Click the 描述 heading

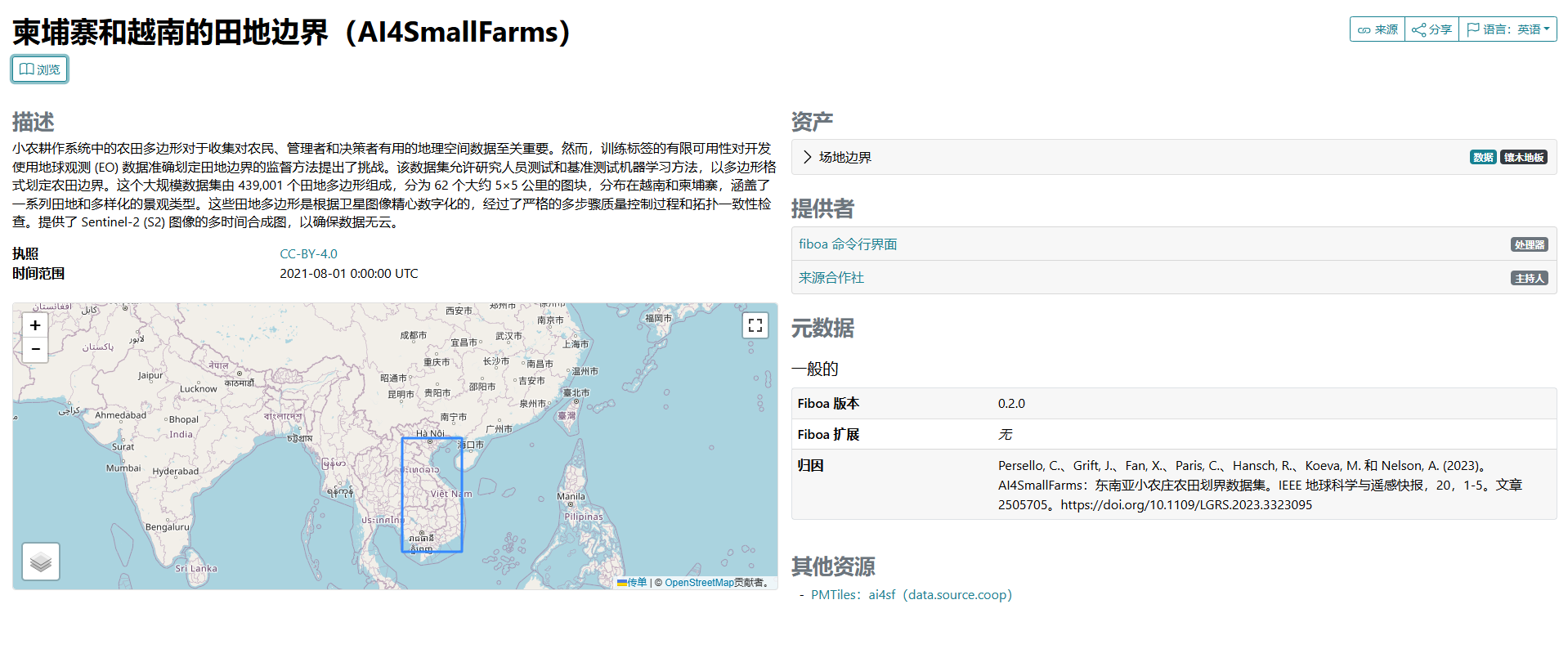click(x=34, y=122)
